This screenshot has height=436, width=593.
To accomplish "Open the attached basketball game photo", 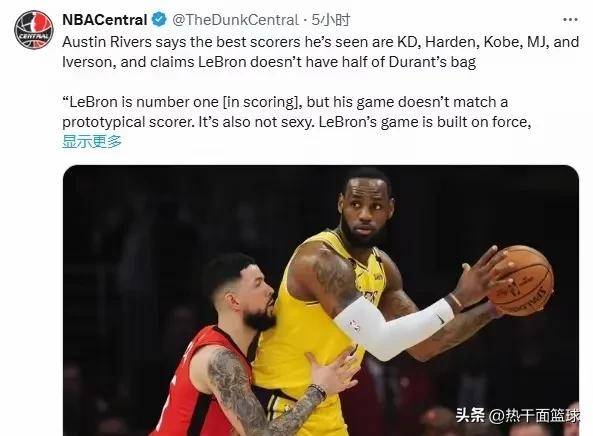I will pos(321,300).
